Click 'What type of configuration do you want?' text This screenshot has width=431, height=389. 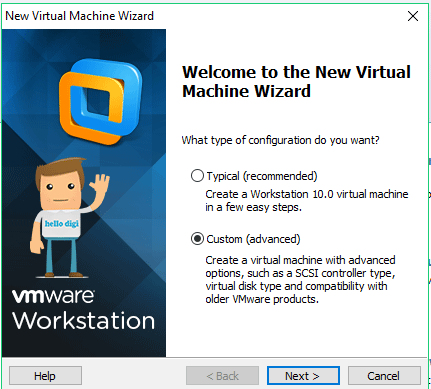click(280, 140)
